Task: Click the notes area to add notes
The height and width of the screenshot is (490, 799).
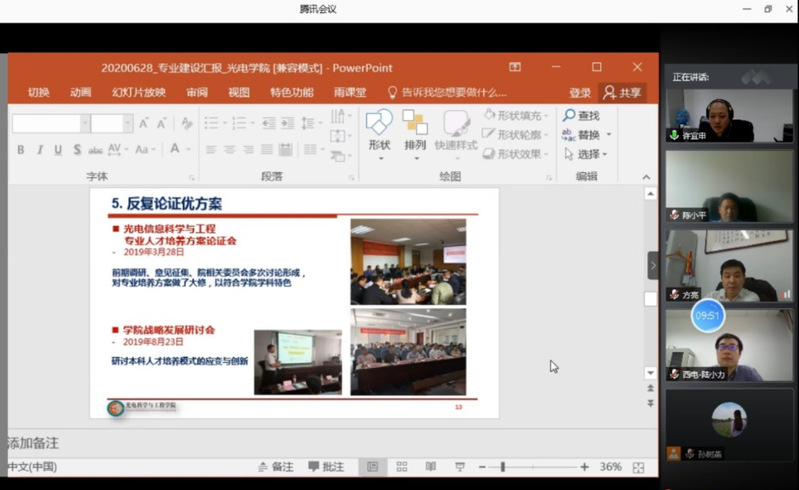Action: pos(300,443)
